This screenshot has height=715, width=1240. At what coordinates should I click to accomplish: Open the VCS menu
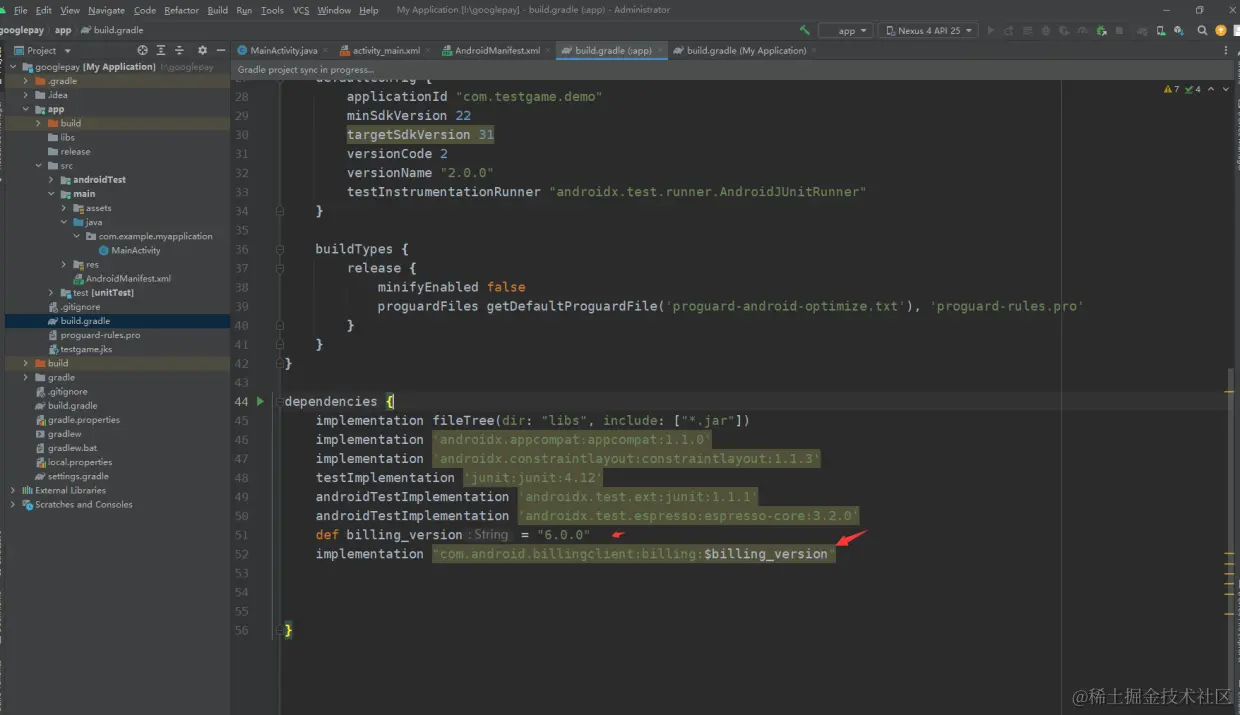301,10
